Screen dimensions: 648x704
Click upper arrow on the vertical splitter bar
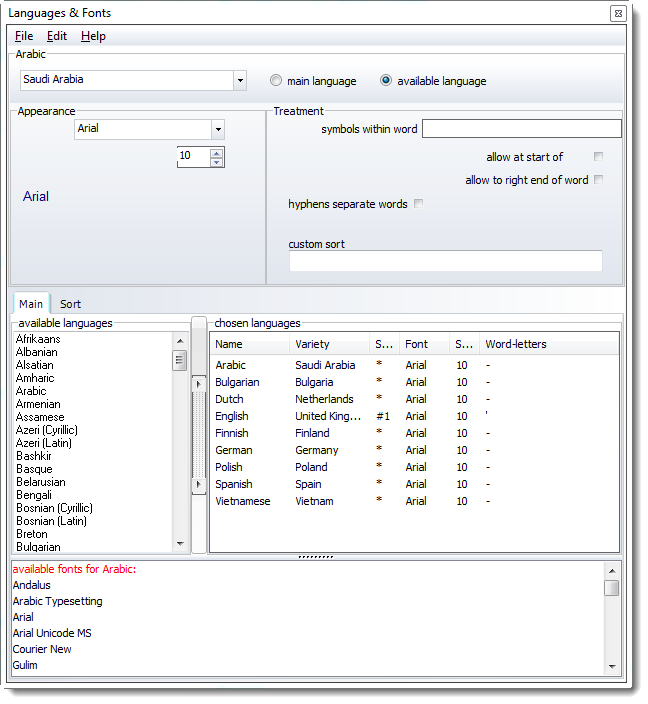click(199, 384)
